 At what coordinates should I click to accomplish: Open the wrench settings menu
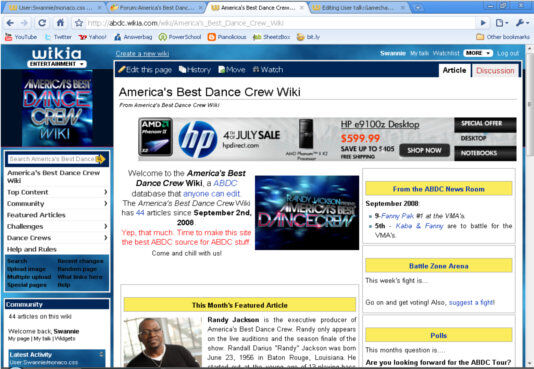pyautogui.click(x=522, y=23)
